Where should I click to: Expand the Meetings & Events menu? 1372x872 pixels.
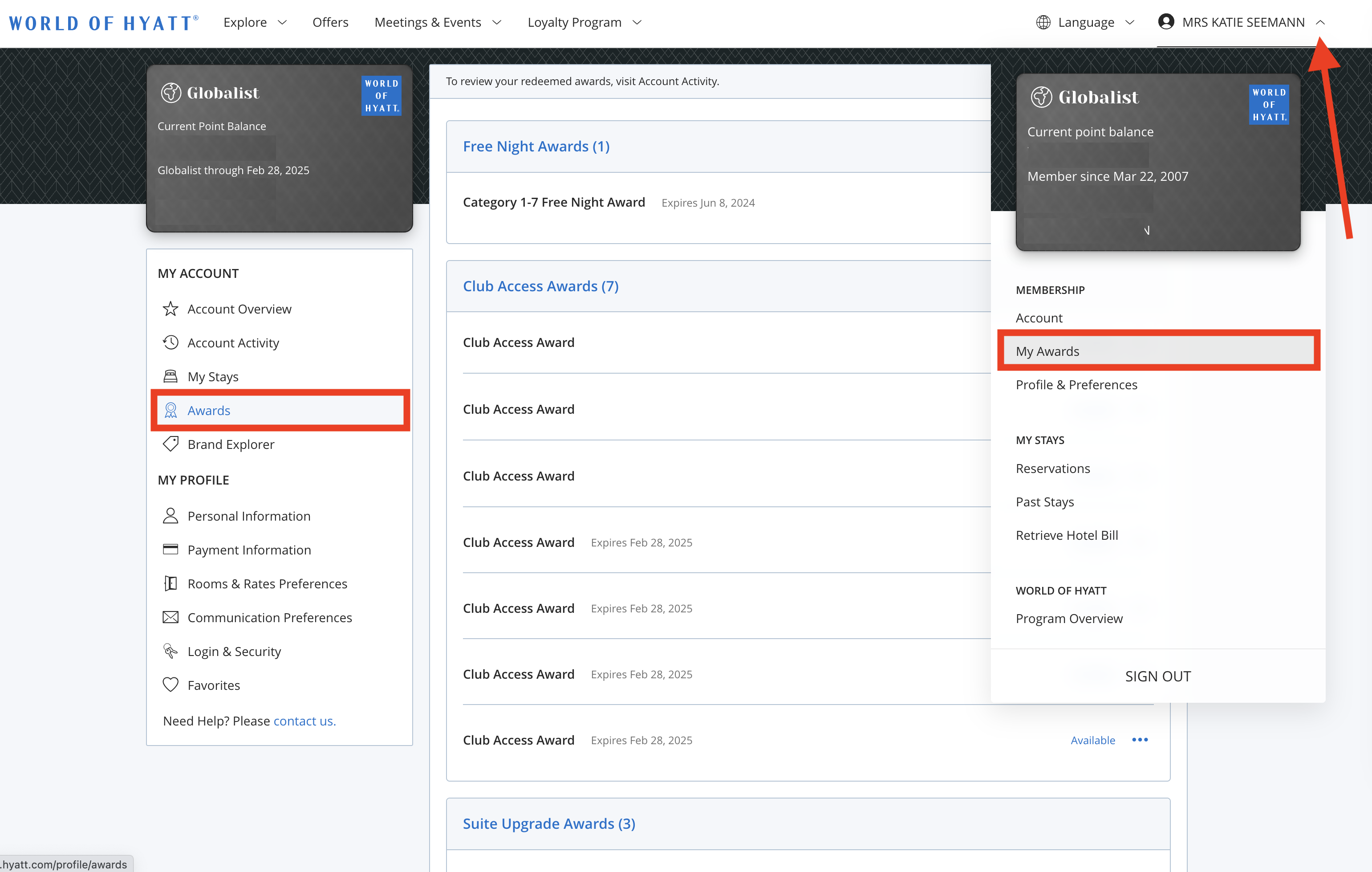point(438,22)
